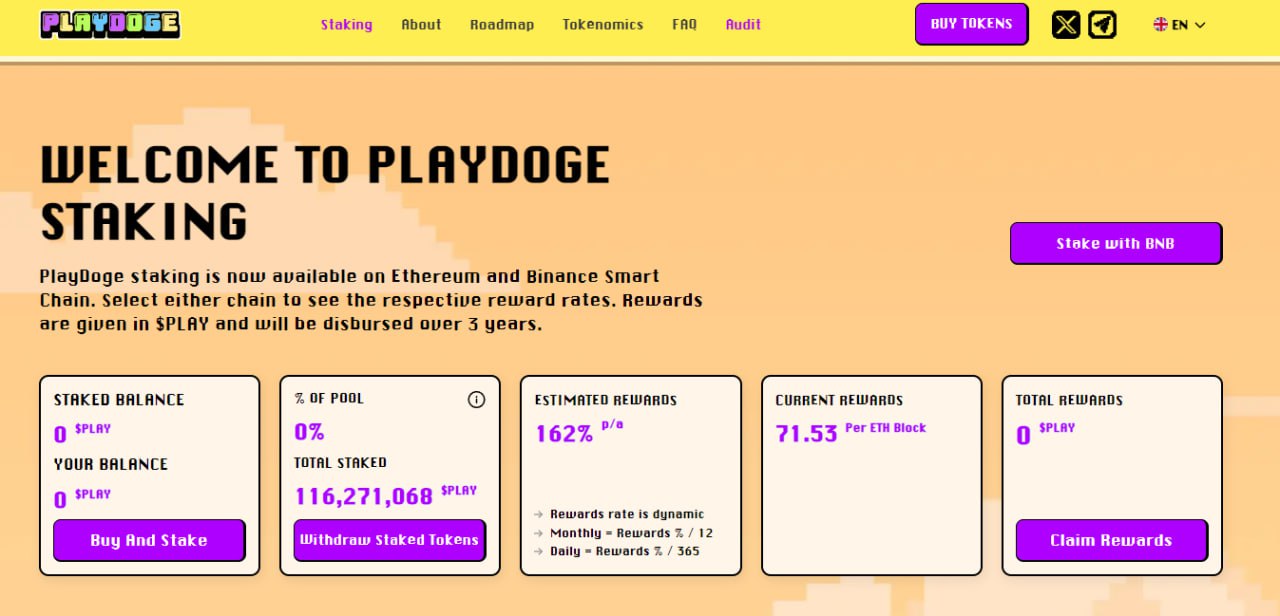Open the Roadmap nav item
The height and width of the screenshot is (616, 1280).
coord(502,24)
